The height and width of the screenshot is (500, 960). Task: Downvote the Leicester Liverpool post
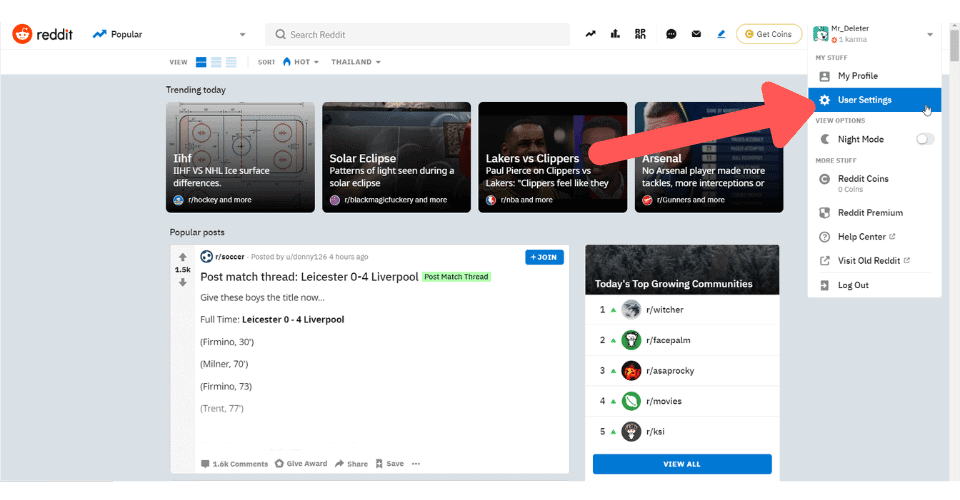point(182,282)
